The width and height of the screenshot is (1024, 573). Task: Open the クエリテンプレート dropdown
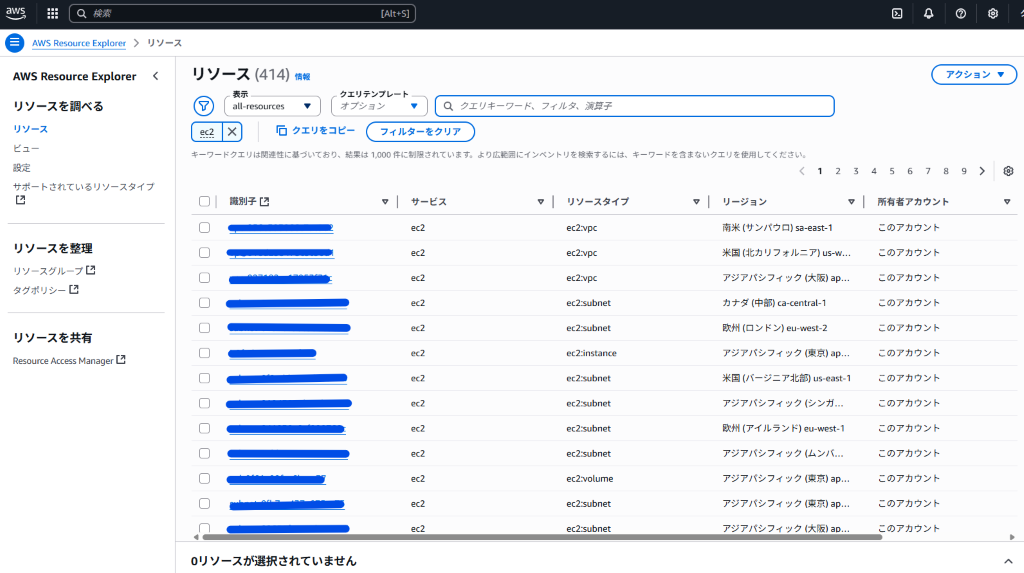click(379, 106)
